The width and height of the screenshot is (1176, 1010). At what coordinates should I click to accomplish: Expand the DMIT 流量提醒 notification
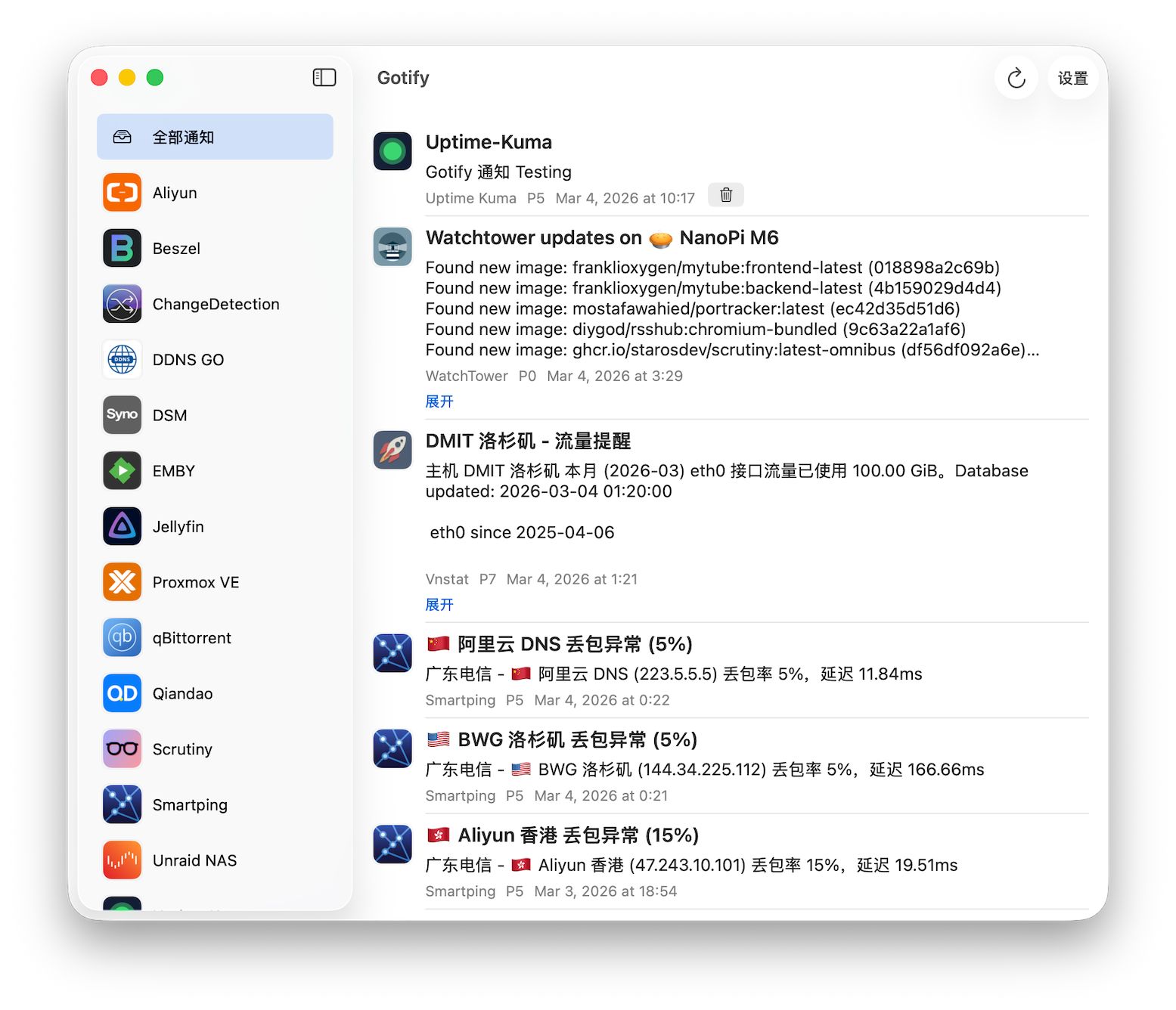pyautogui.click(x=439, y=604)
